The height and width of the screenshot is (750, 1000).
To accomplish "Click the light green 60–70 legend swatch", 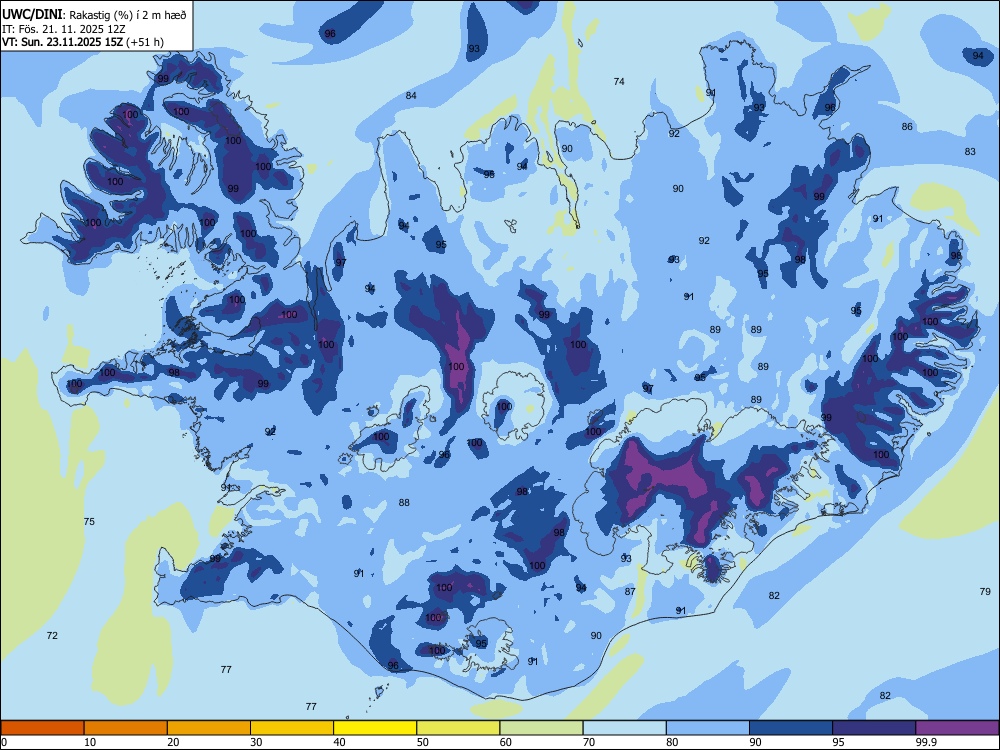I will click(541, 728).
